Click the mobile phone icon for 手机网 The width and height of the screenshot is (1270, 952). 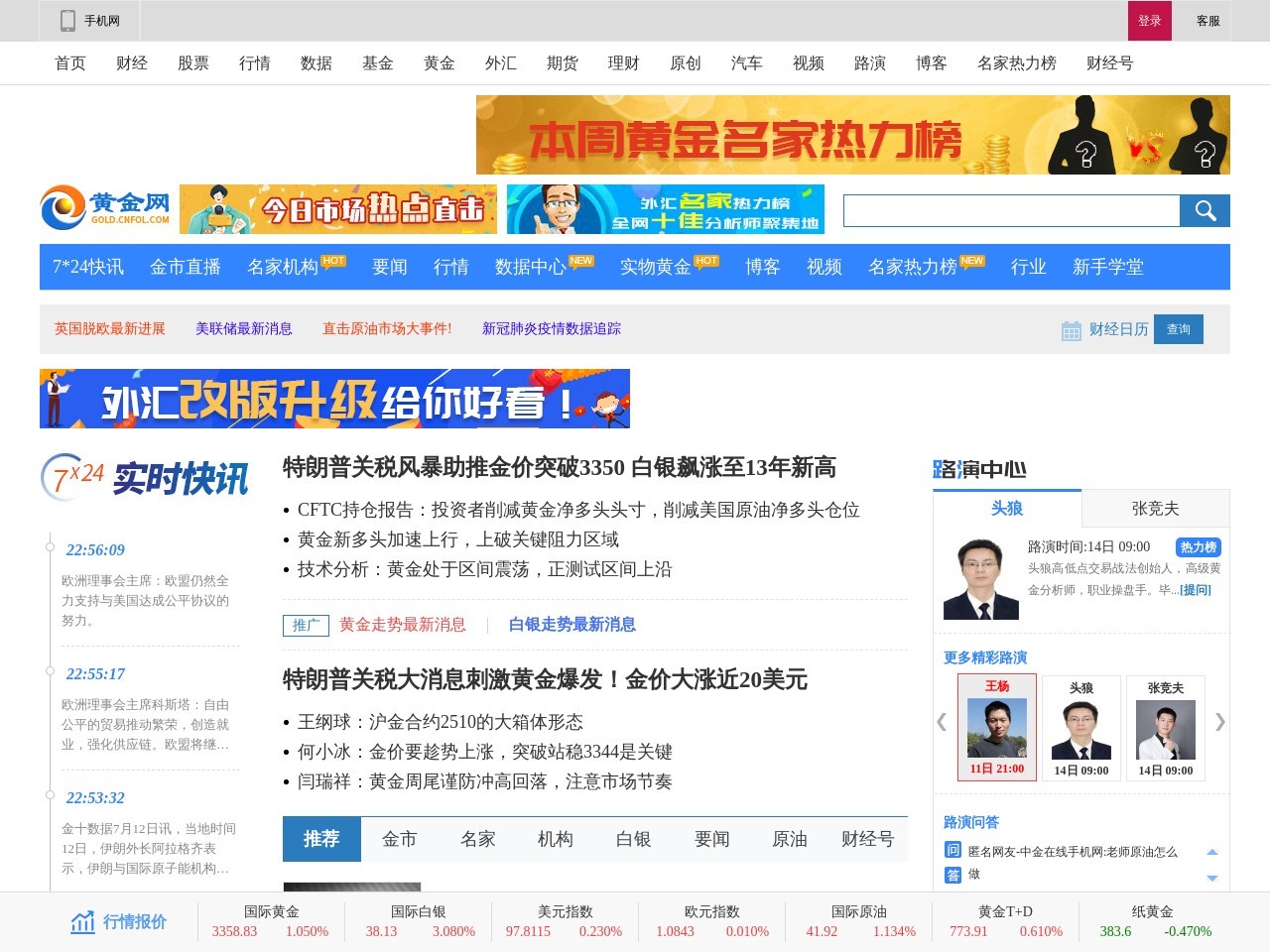point(67,21)
